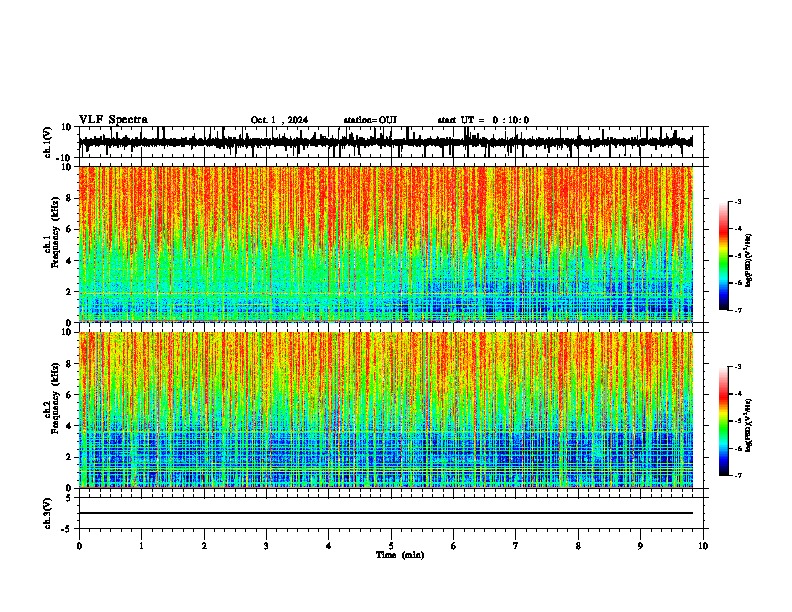The height and width of the screenshot is (612, 792).
Task: Click the ch.1 voltage waveform trace
Action: 386,142
